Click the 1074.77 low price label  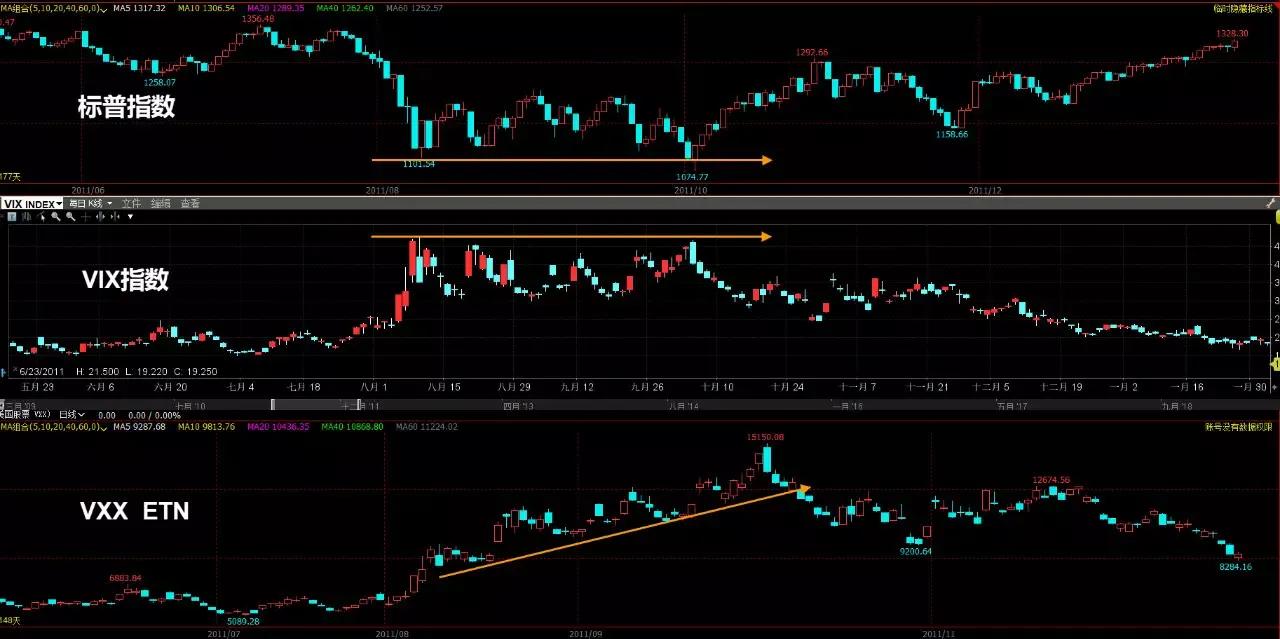point(691,176)
